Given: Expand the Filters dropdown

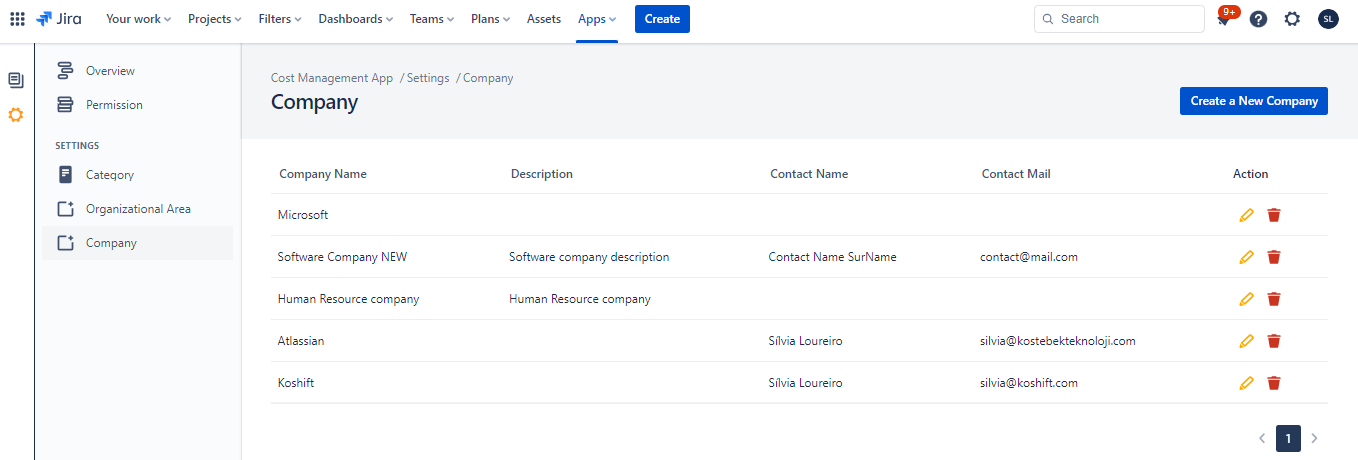Looking at the screenshot, I should (280, 19).
